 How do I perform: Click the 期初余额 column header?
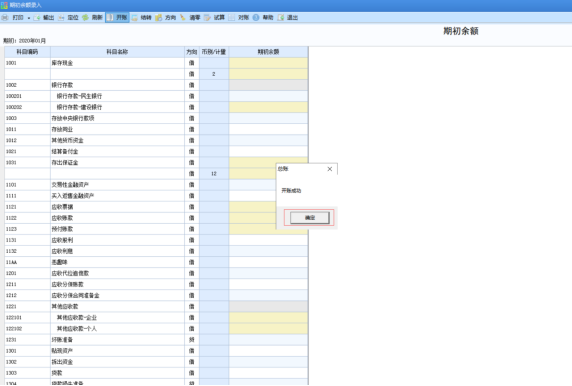click(268, 52)
